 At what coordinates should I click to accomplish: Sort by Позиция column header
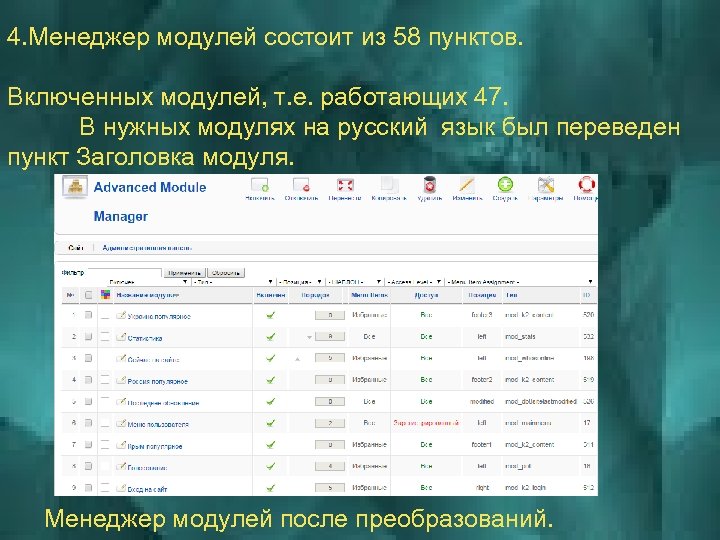[x=482, y=295]
